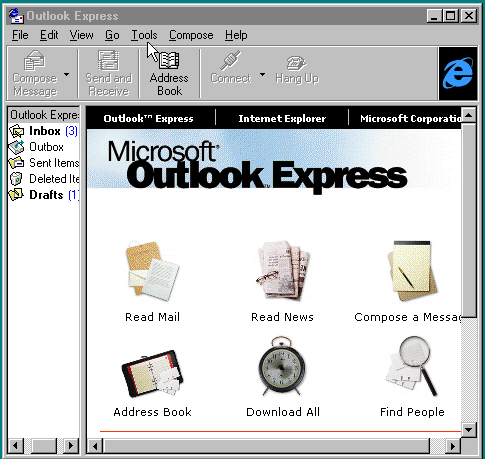Open the Help menu
Screen dimensions: 485x459
(x=236, y=35)
